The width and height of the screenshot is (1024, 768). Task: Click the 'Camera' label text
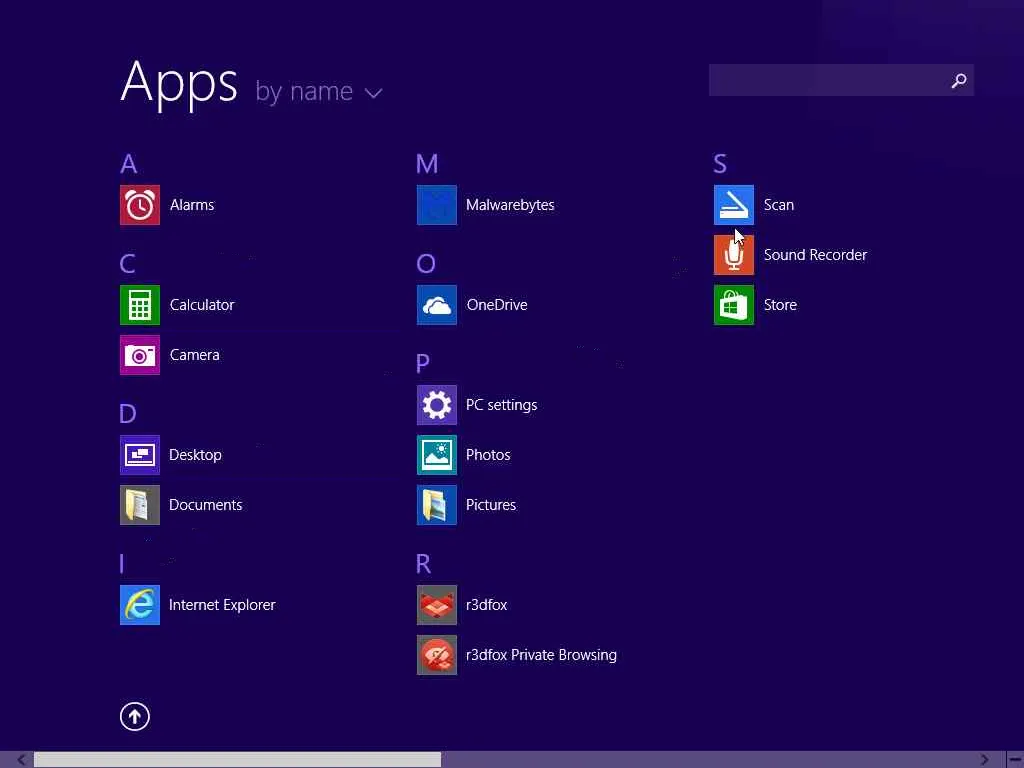tap(195, 355)
